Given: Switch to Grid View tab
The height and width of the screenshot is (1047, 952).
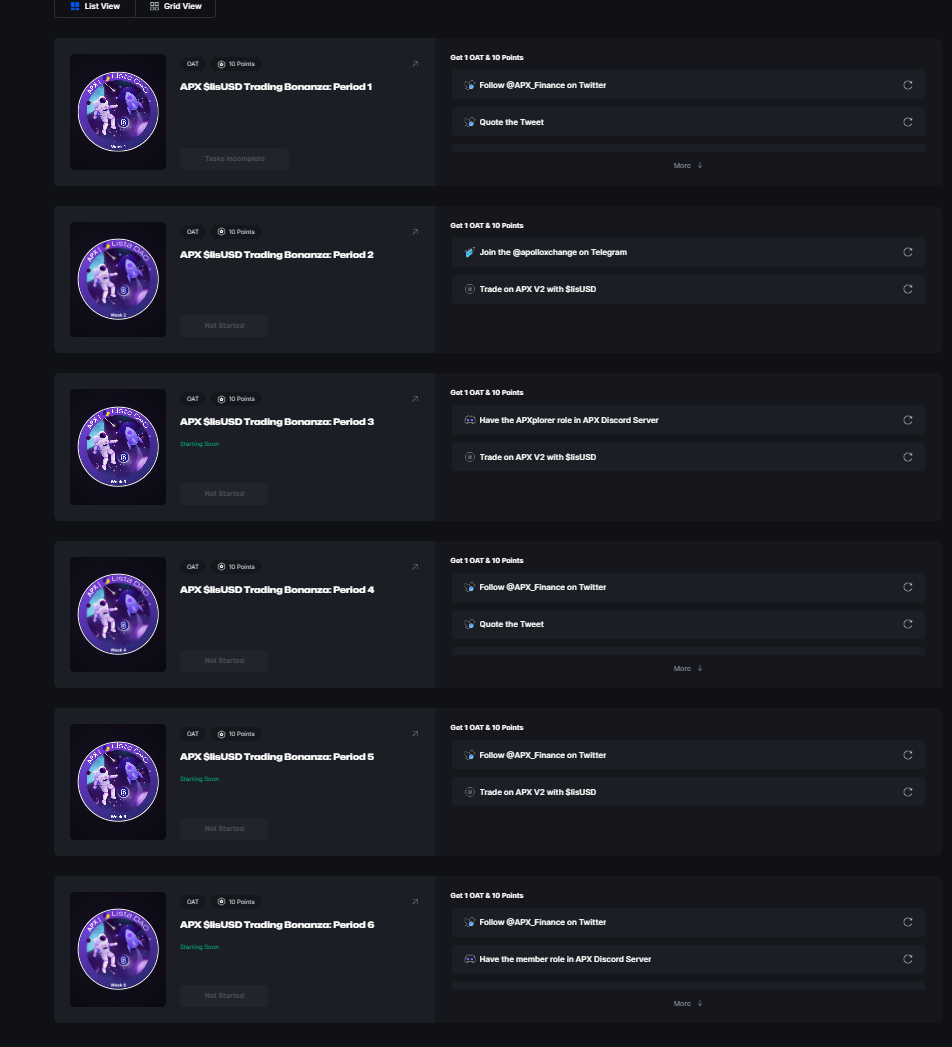Looking at the screenshot, I should pos(175,7).
